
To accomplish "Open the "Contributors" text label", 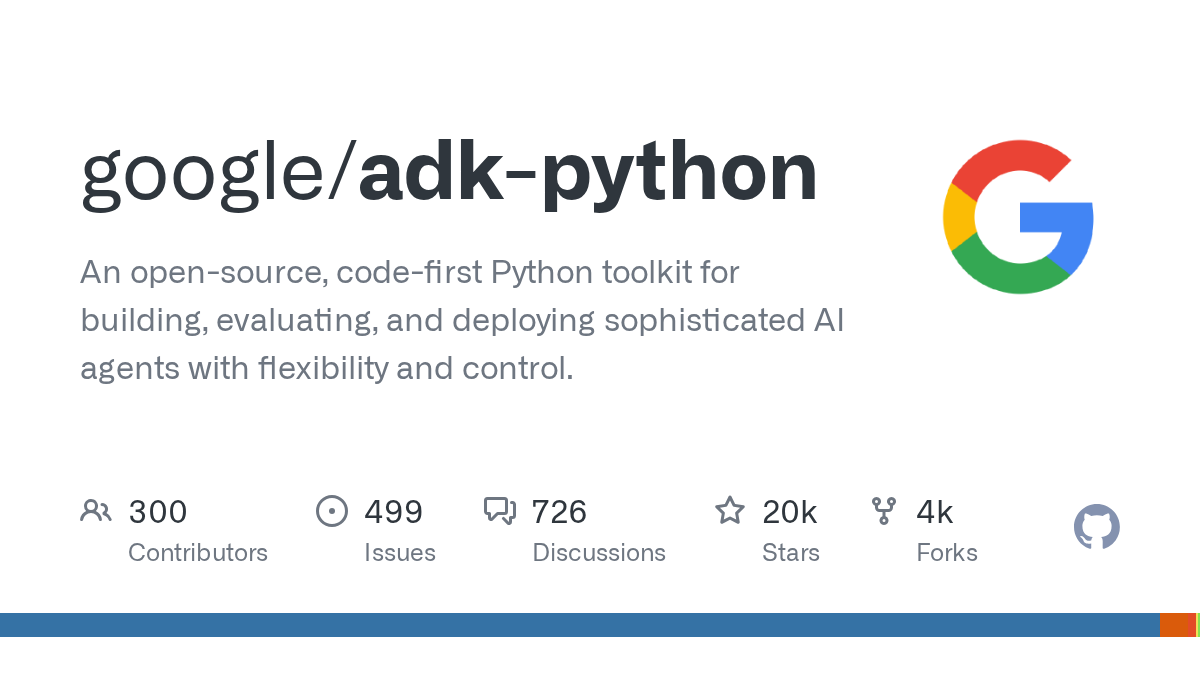I will 198,553.
